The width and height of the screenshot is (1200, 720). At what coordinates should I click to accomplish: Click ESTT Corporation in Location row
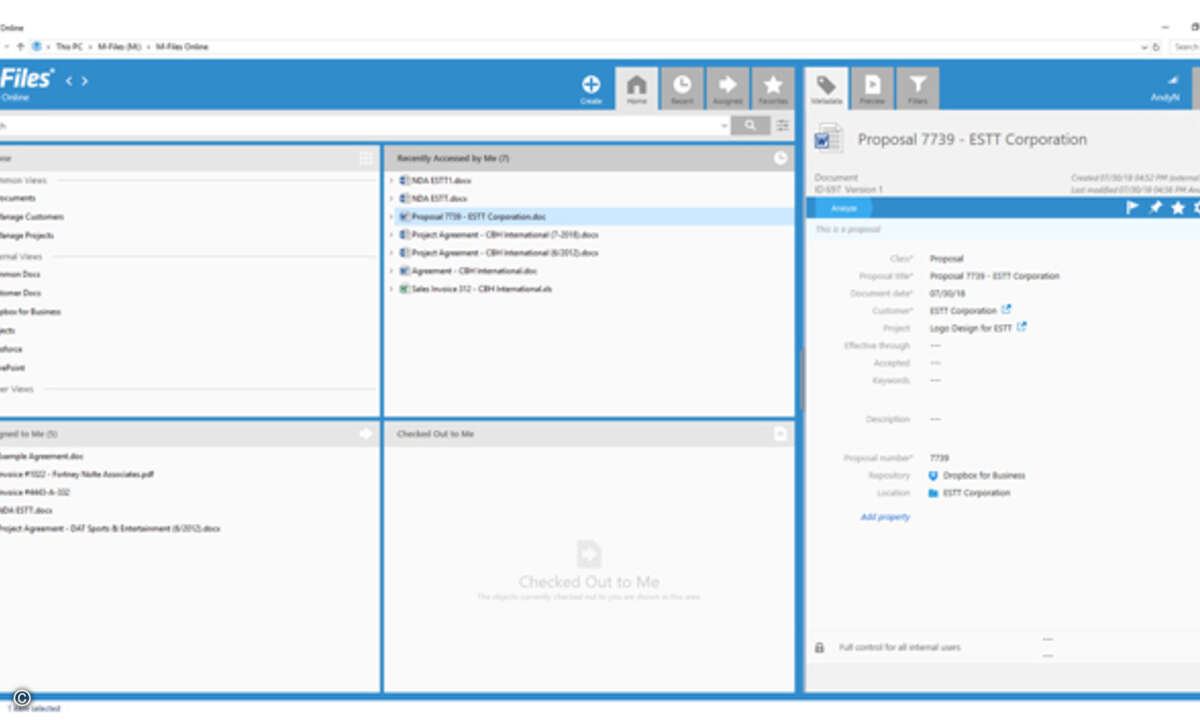(976, 493)
